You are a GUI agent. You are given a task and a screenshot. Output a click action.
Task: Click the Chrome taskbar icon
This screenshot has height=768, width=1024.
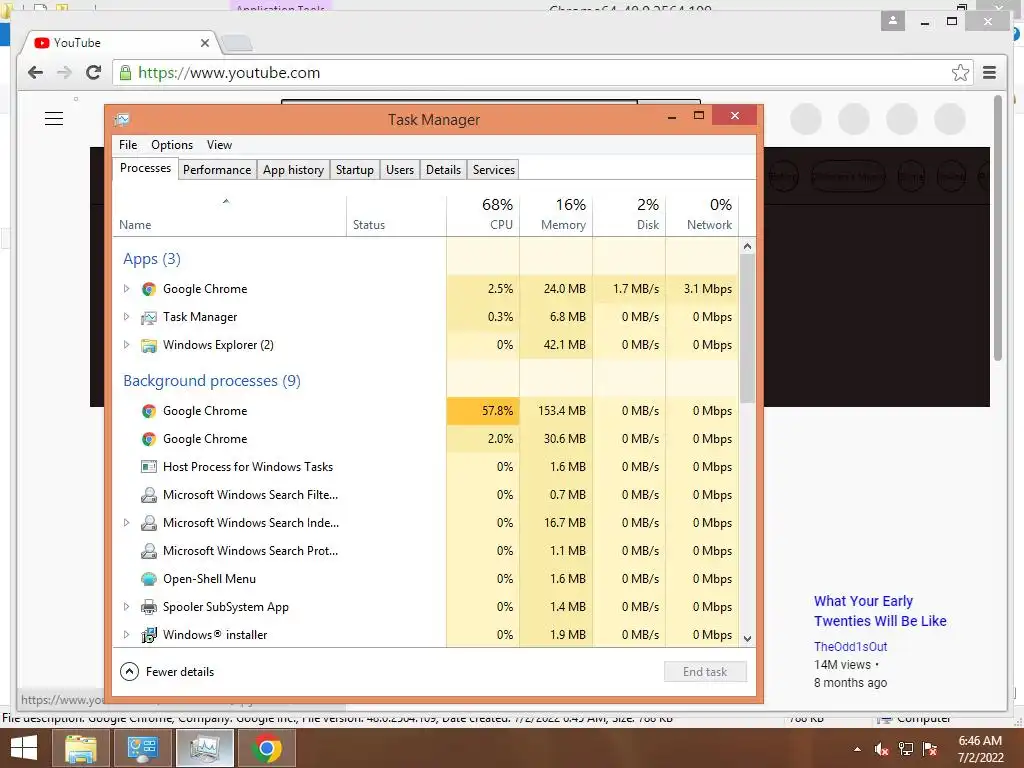pos(266,748)
